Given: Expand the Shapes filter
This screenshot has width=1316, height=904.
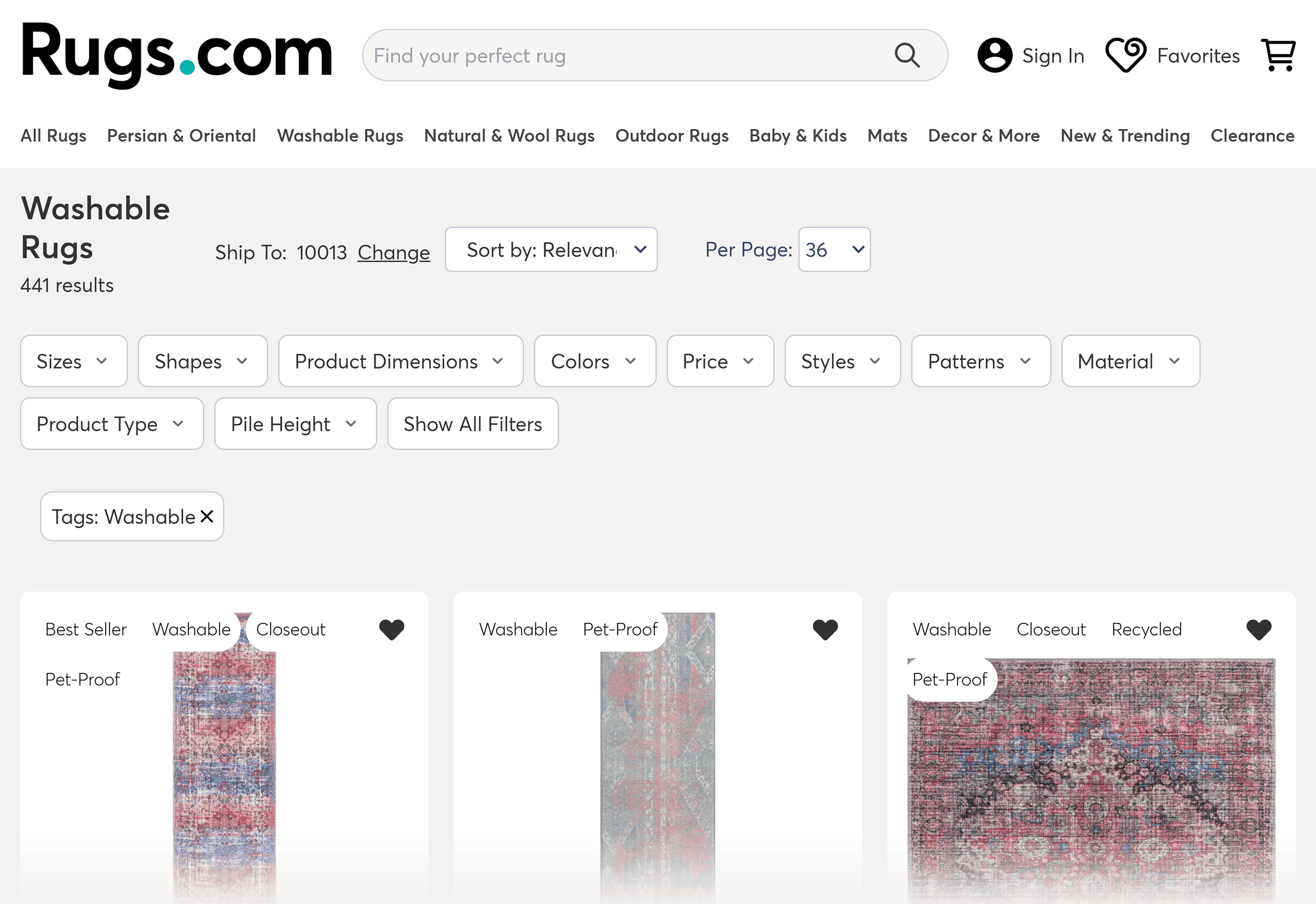Looking at the screenshot, I should 203,361.
